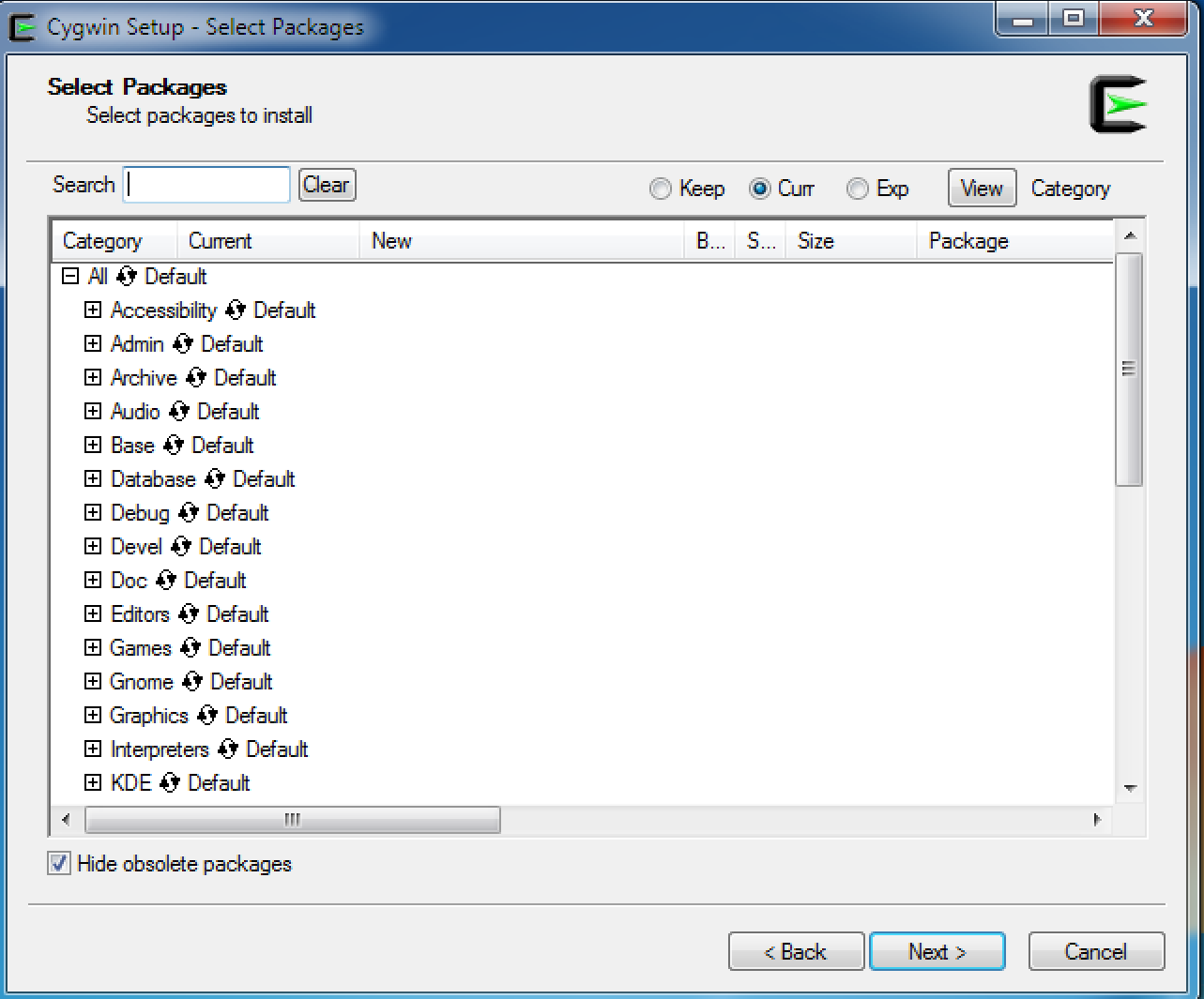Click the cycle icon in Database row
1204x999 pixels.
[215, 479]
